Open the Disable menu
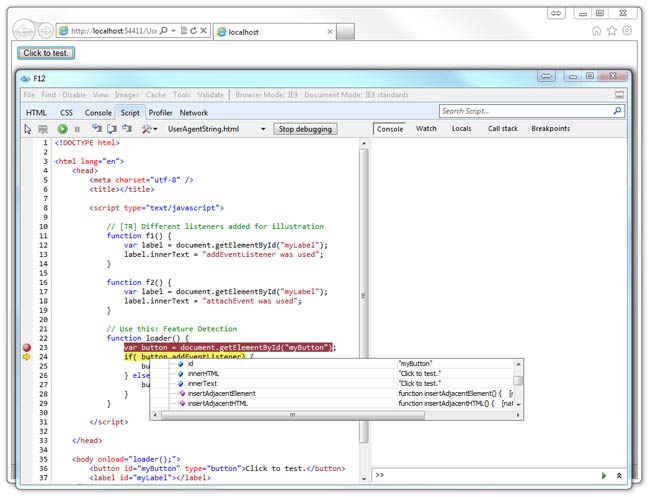 tap(74, 95)
